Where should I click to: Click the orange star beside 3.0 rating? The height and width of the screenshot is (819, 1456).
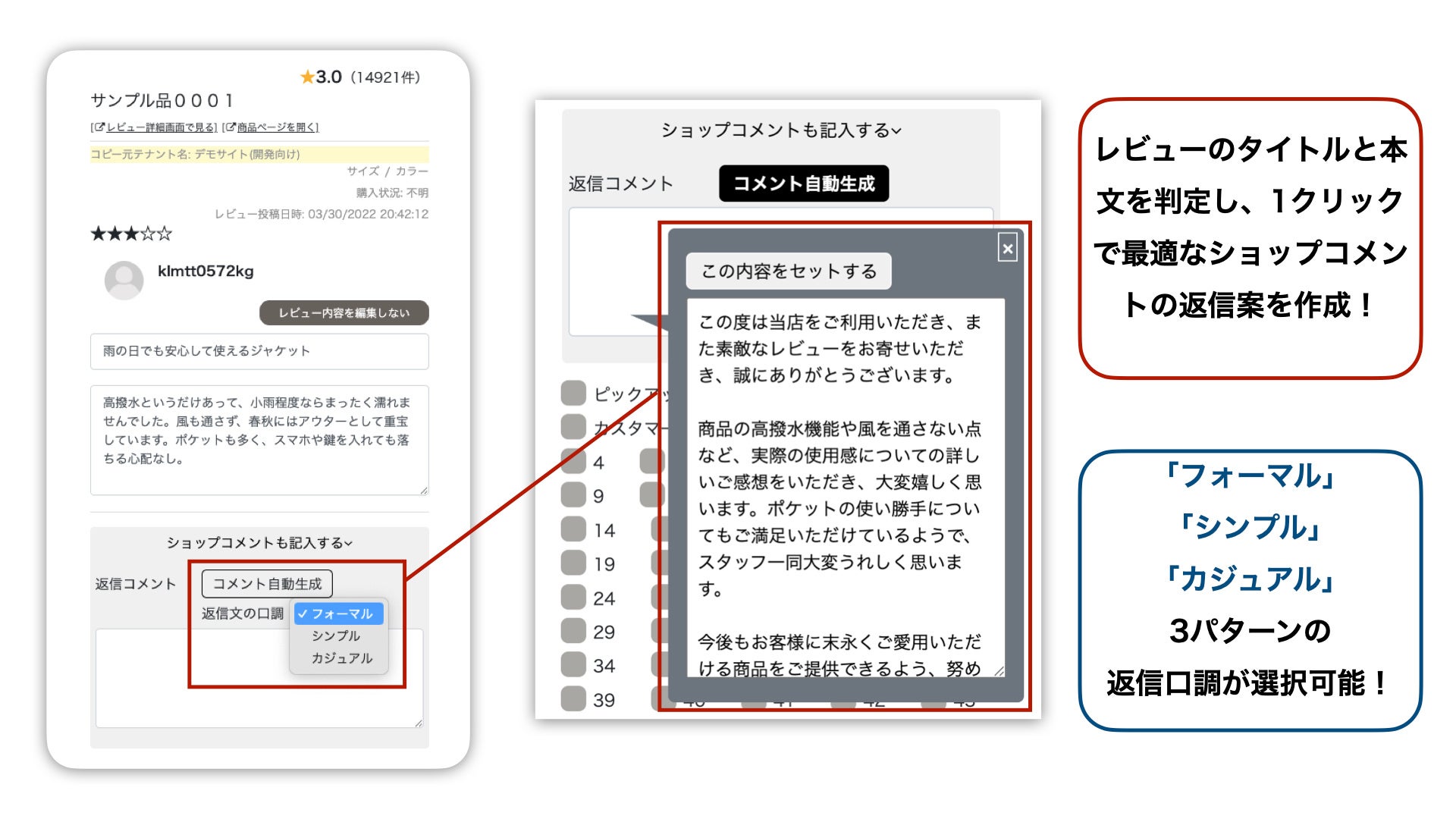[x=306, y=77]
